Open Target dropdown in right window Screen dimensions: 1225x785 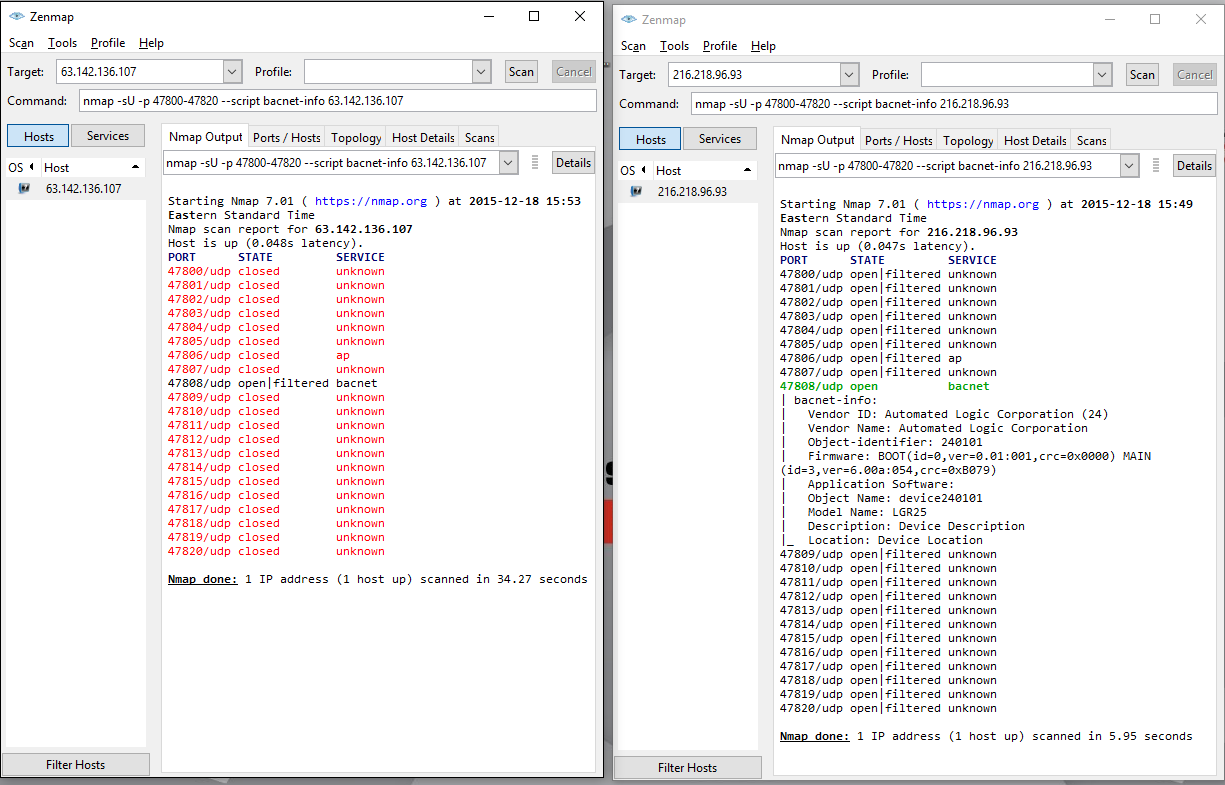point(849,75)
